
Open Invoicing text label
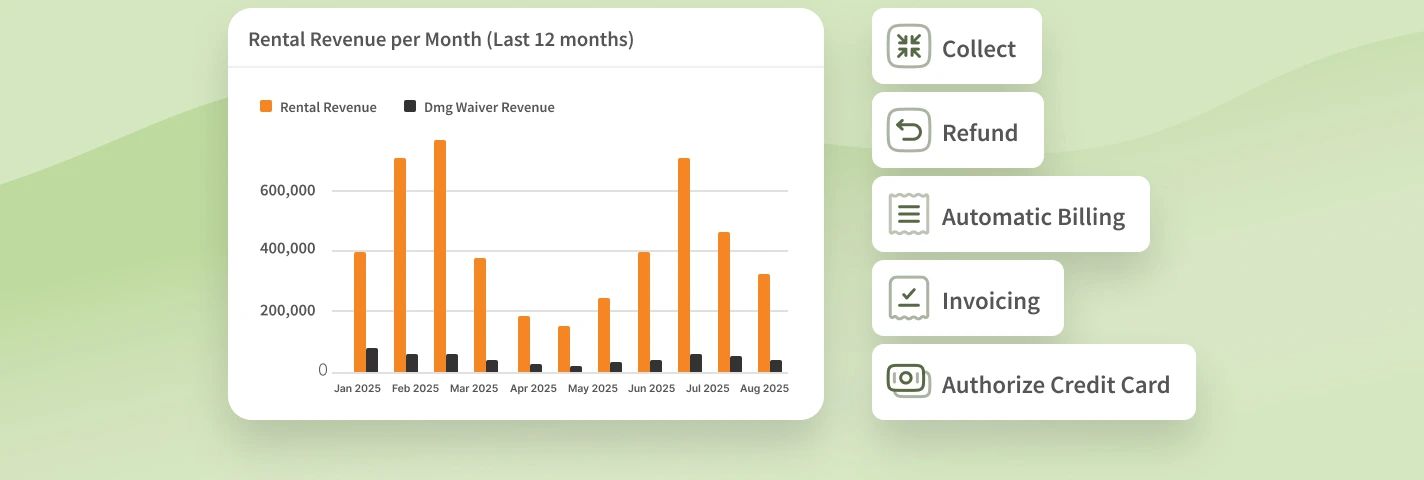(991, 301)
